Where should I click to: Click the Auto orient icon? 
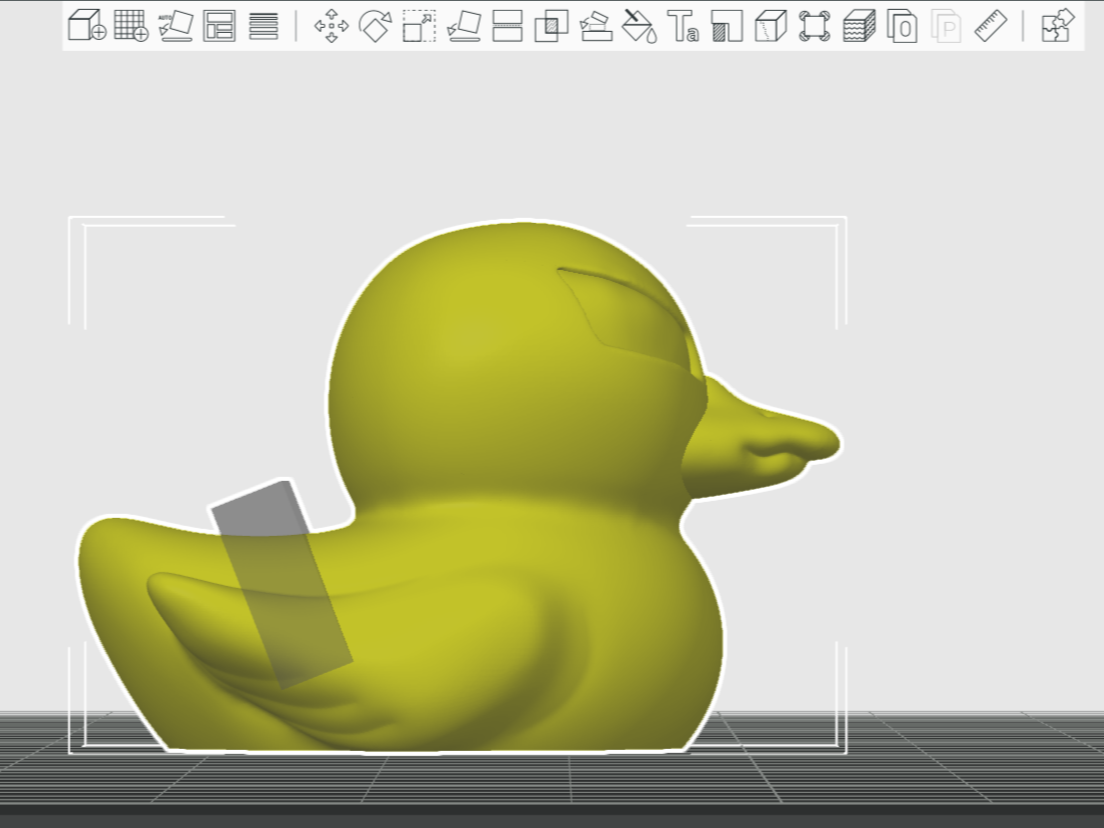pos(175,25)
